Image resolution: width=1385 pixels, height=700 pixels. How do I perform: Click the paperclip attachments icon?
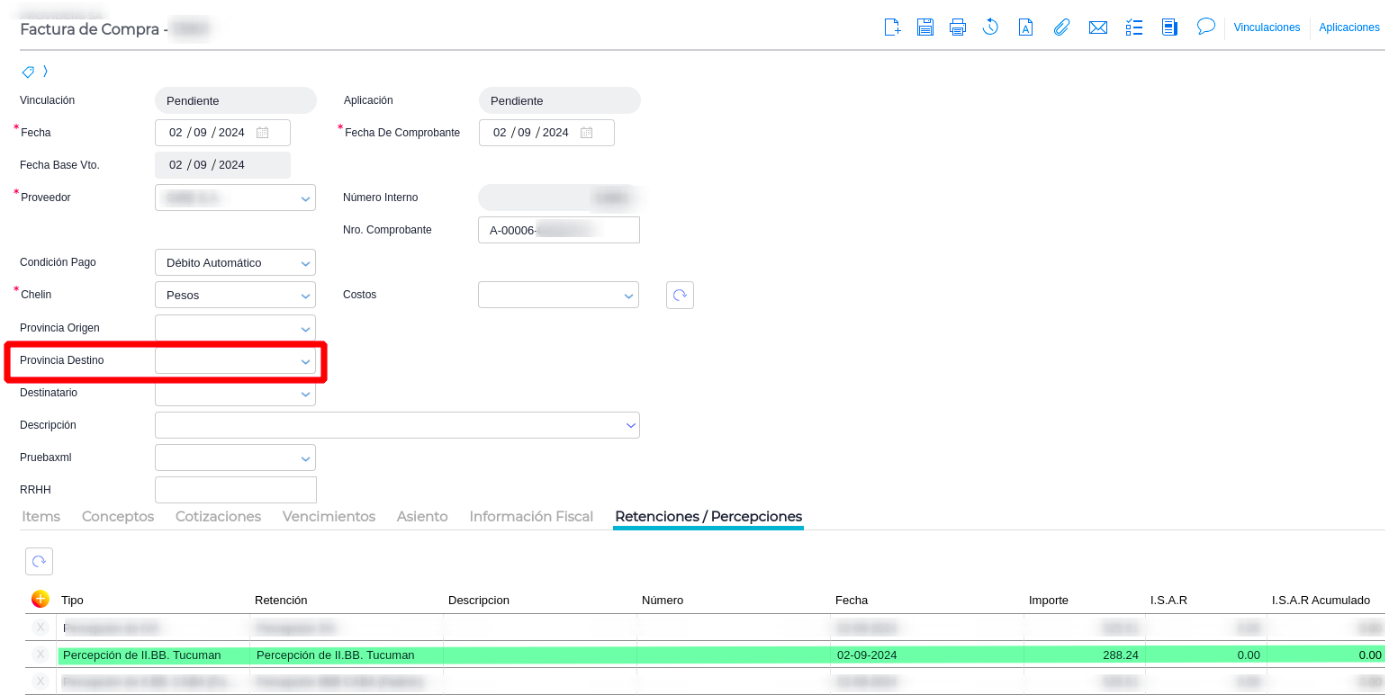1062,27
